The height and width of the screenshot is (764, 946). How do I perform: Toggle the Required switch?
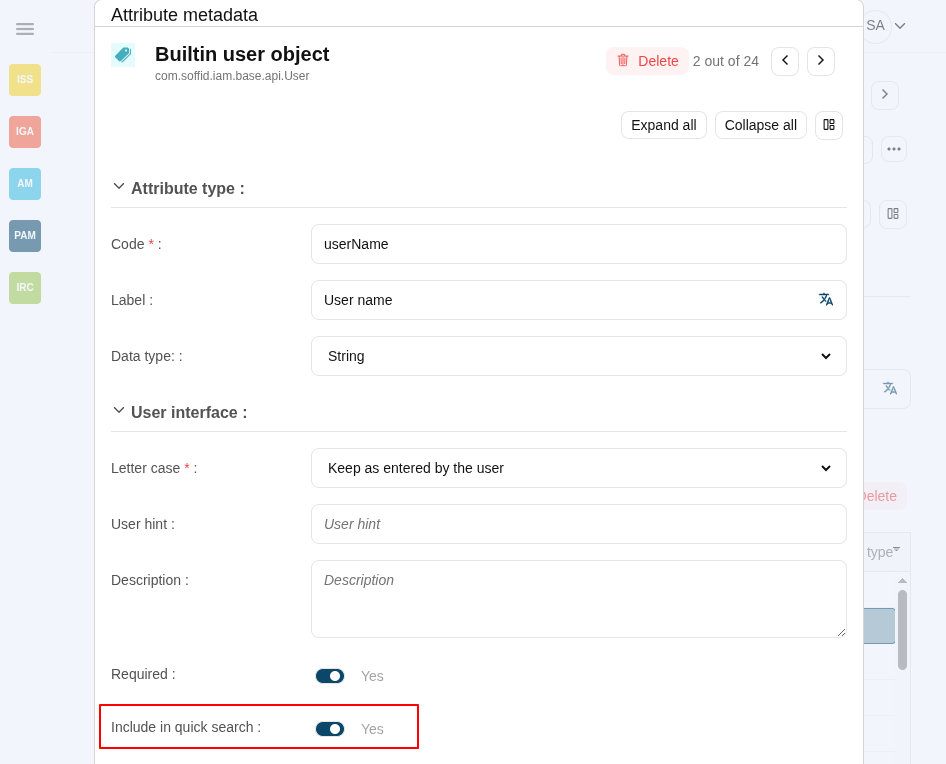(x=330, y=676)
